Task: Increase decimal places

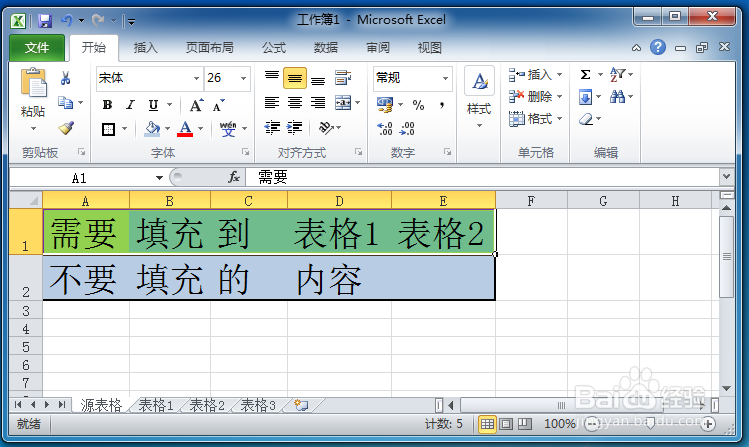Action: 385,128
